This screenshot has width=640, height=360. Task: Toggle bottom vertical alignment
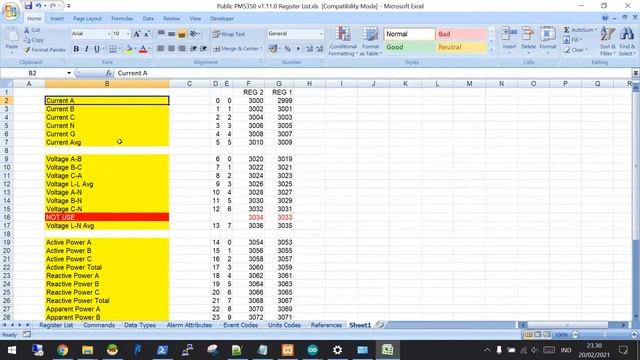[x=182, y=34]
